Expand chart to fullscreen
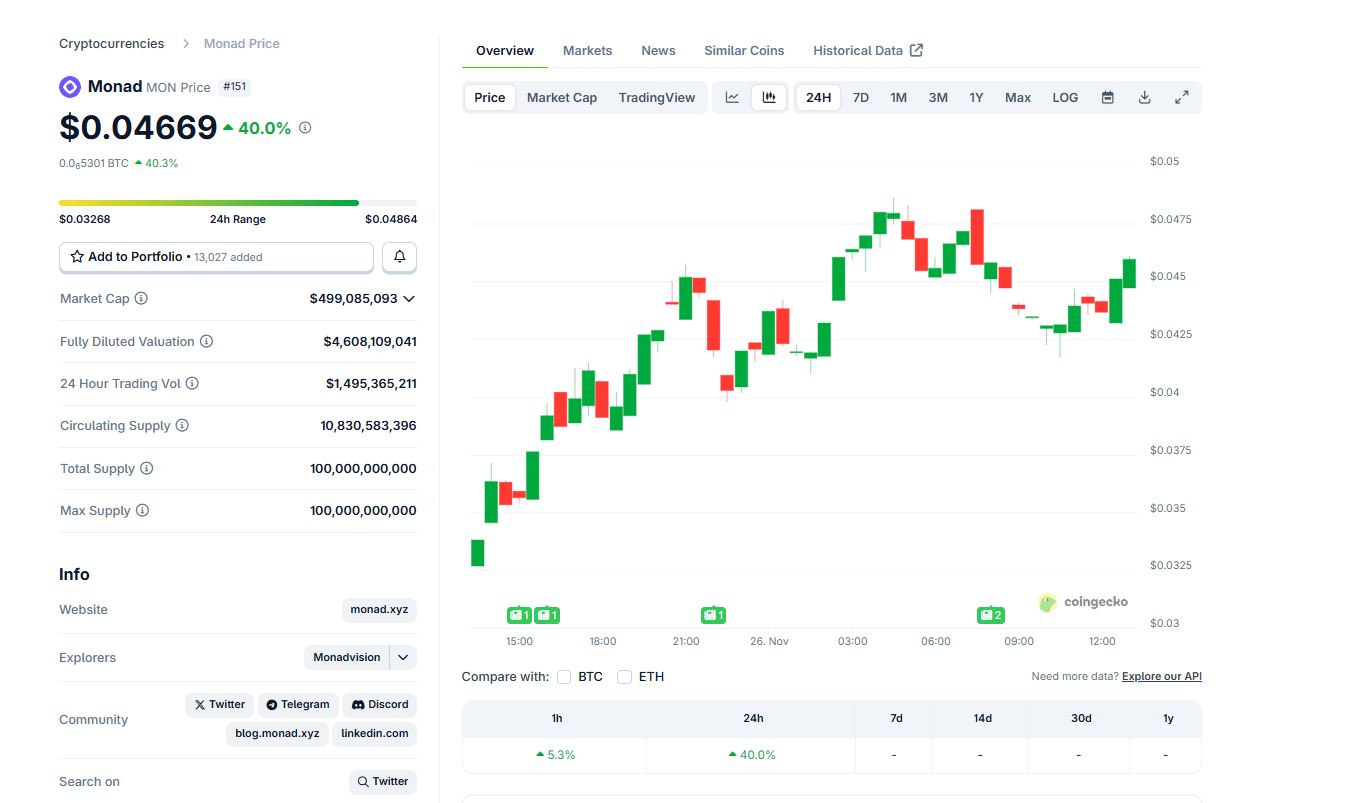Image resolution: width=1372 pixels, height=803 pixels. pyautogui.click(x=1182, y=97)
